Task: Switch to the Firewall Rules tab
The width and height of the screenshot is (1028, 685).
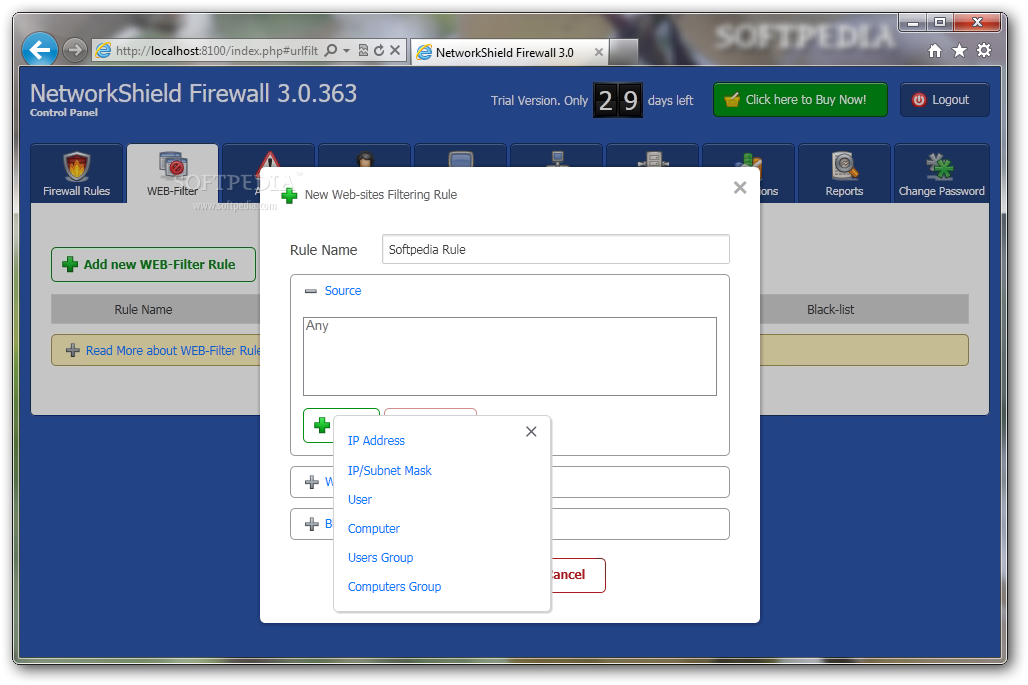Action: (77, 174)
